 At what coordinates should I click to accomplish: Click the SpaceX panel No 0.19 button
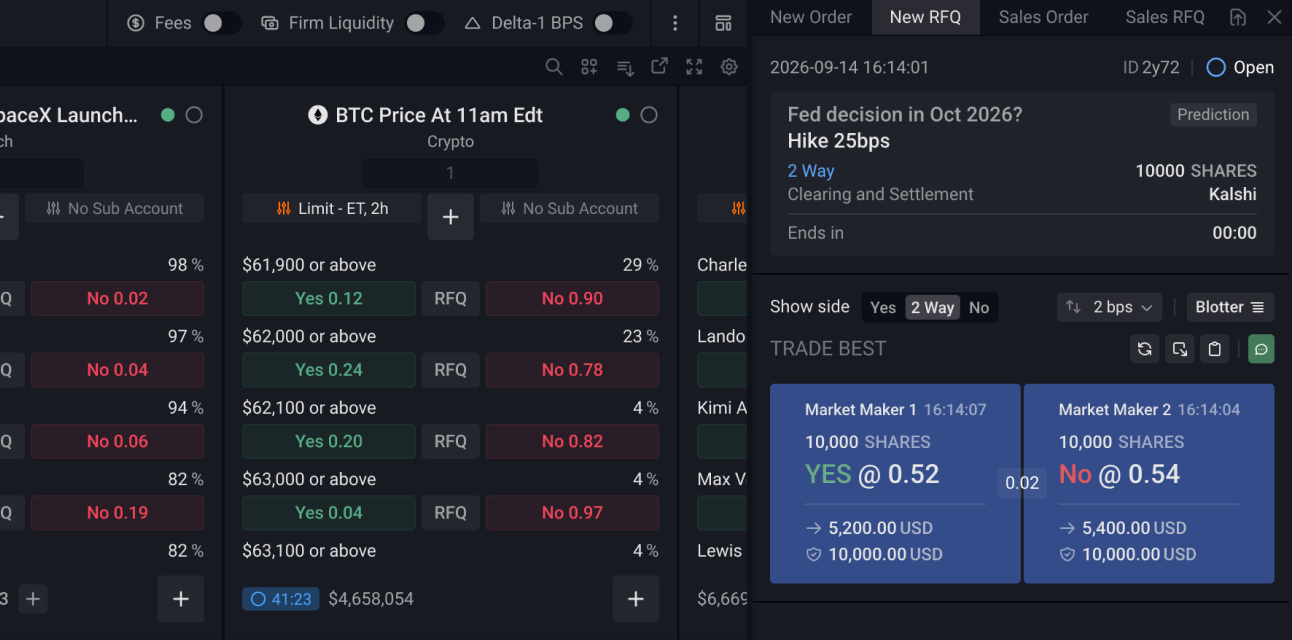point(118,512)
